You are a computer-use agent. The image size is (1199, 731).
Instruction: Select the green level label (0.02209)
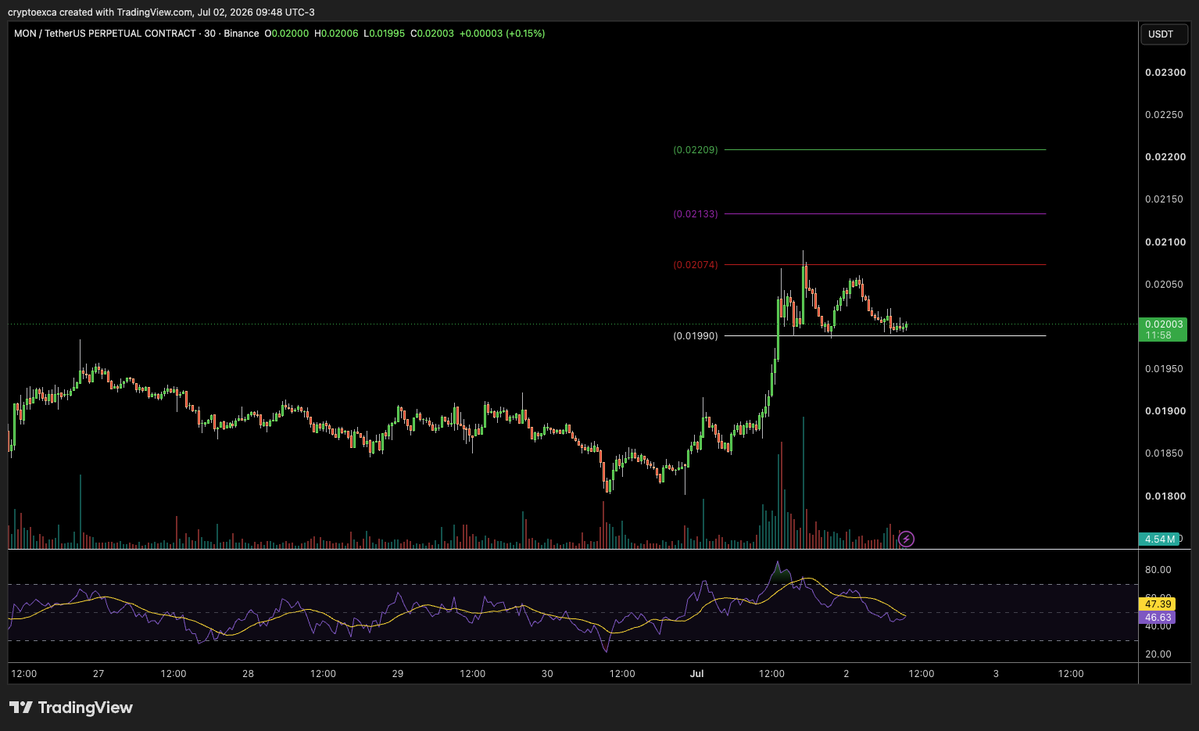[696, 150]
